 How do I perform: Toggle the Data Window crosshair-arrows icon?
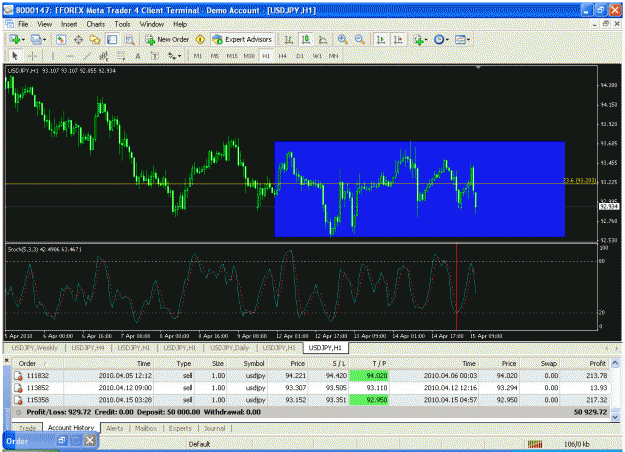78,39
